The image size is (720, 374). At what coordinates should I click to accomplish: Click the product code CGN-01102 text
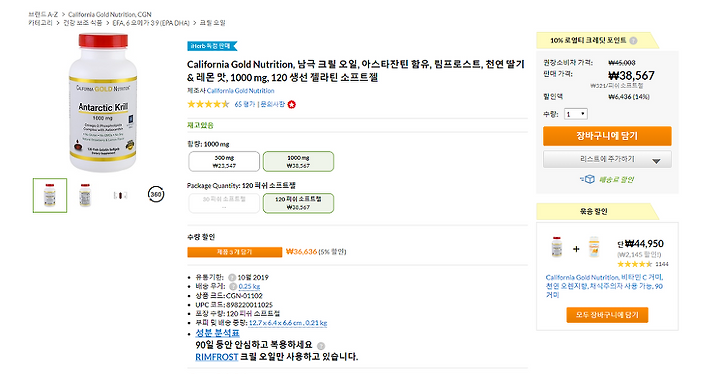244,295
